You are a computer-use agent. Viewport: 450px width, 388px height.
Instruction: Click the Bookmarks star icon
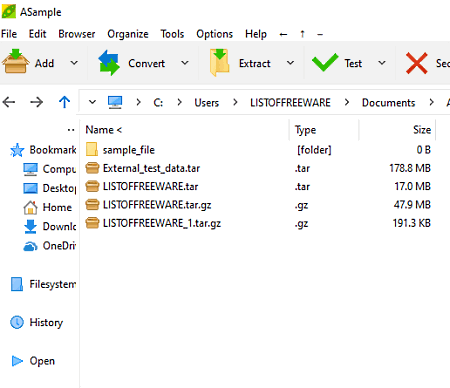17,150
